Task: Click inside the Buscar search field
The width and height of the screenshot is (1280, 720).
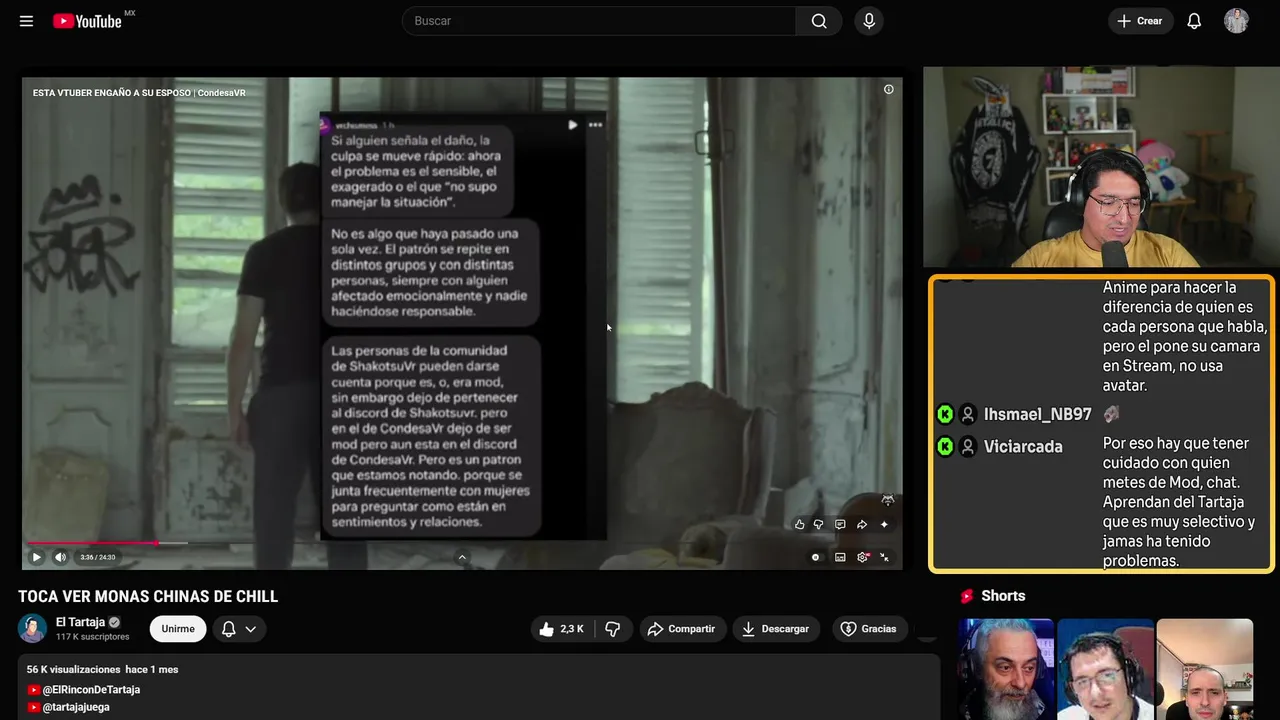Action: (x=599, y=21)
